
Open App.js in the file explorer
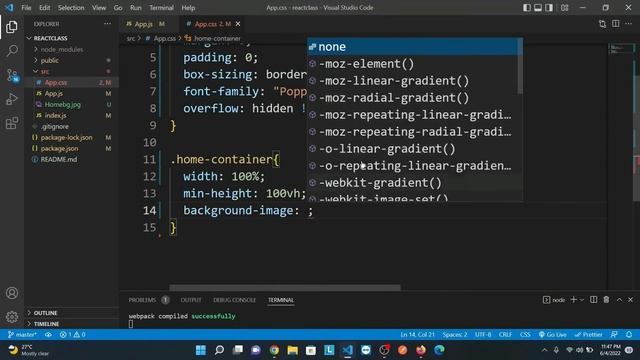pos(71,93)
